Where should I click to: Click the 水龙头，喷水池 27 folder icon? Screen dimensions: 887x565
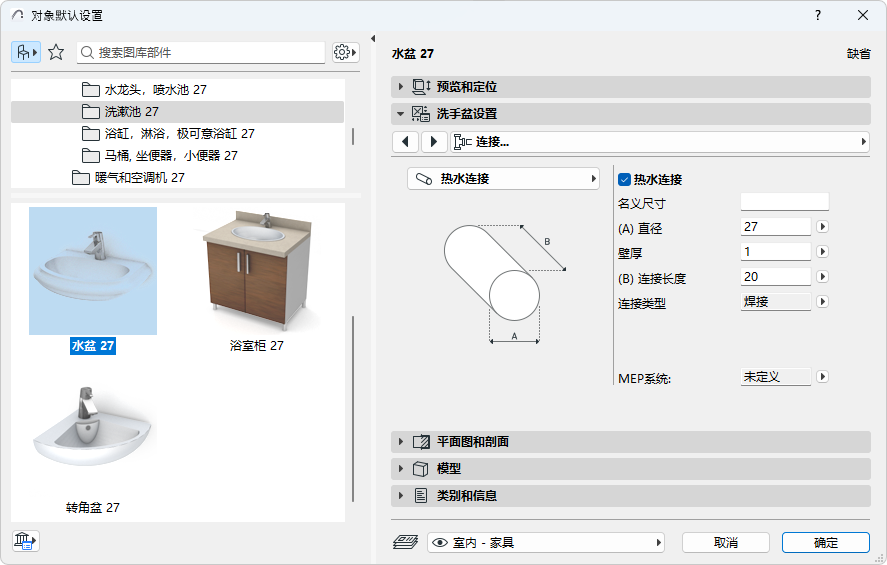[91, 89]
